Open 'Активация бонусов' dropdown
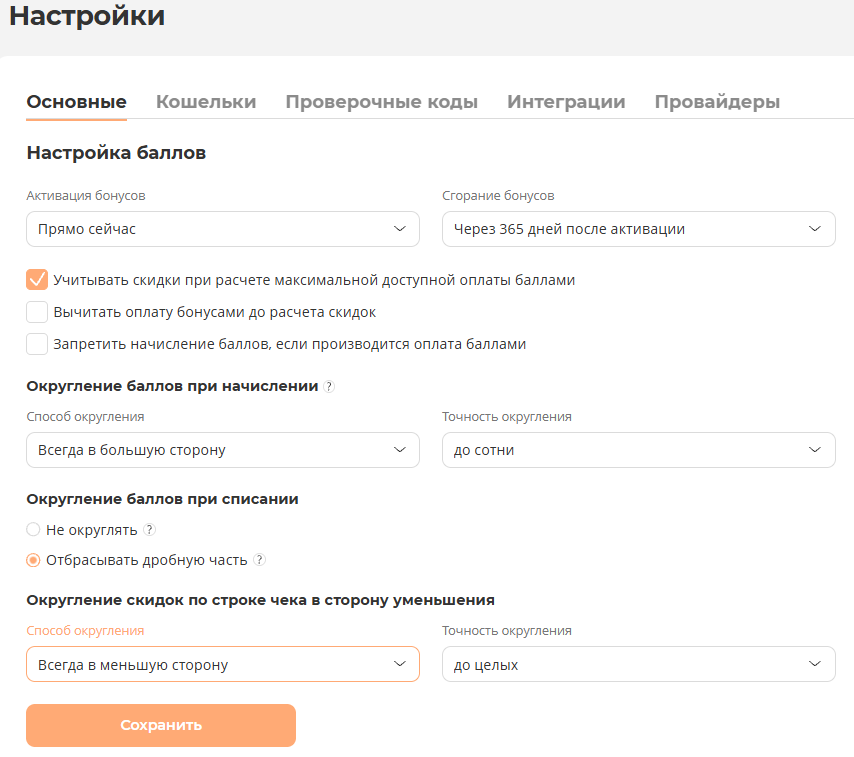 (x=222, y=229)
